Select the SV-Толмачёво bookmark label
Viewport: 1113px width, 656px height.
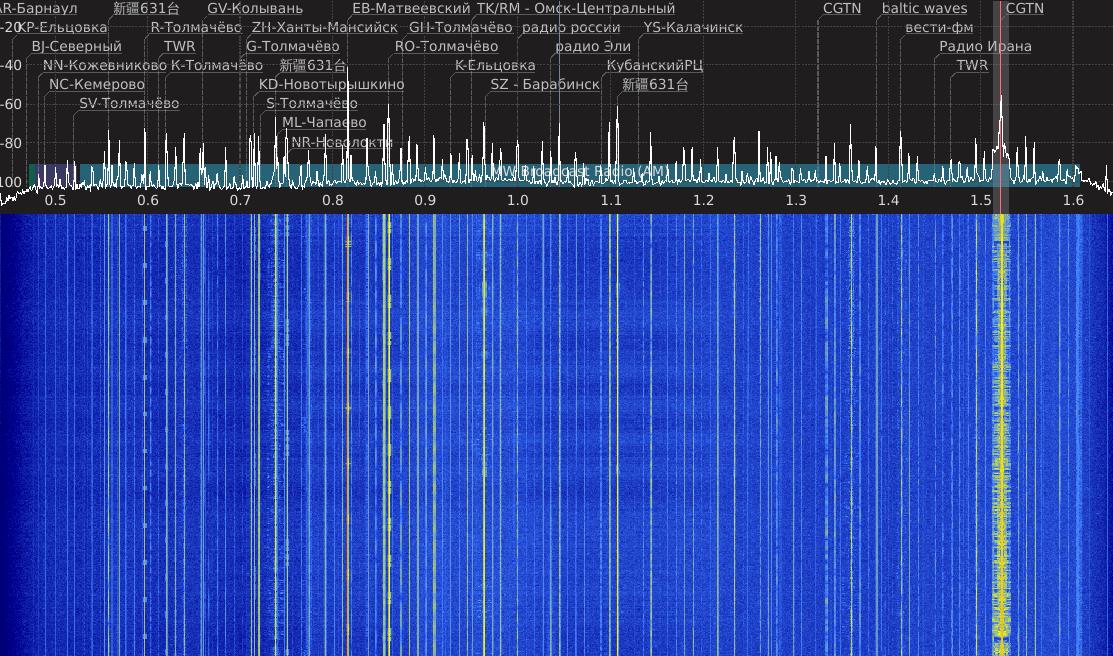tap(129, 104)
